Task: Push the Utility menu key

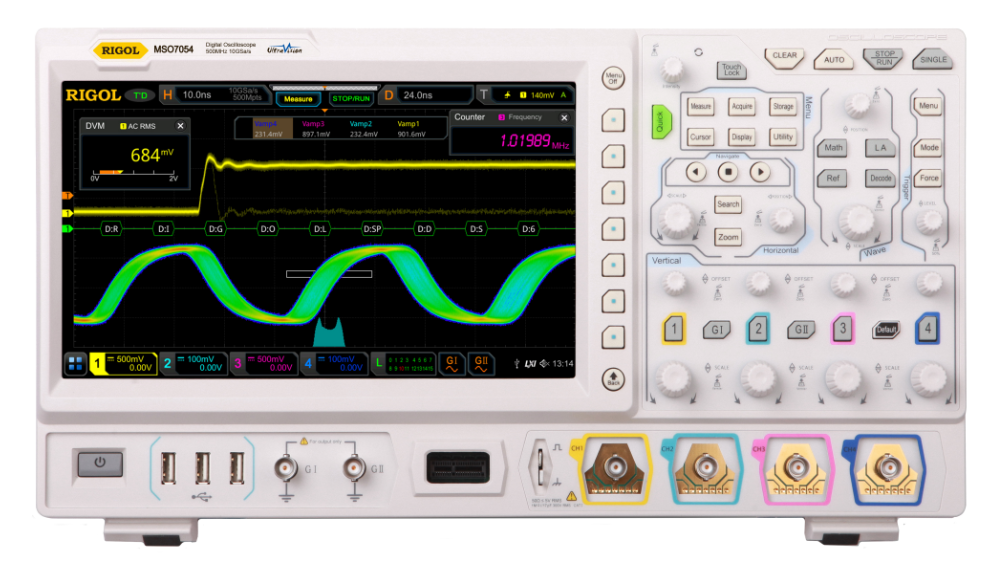Action: pyautogui.click(x=783, y=137)
